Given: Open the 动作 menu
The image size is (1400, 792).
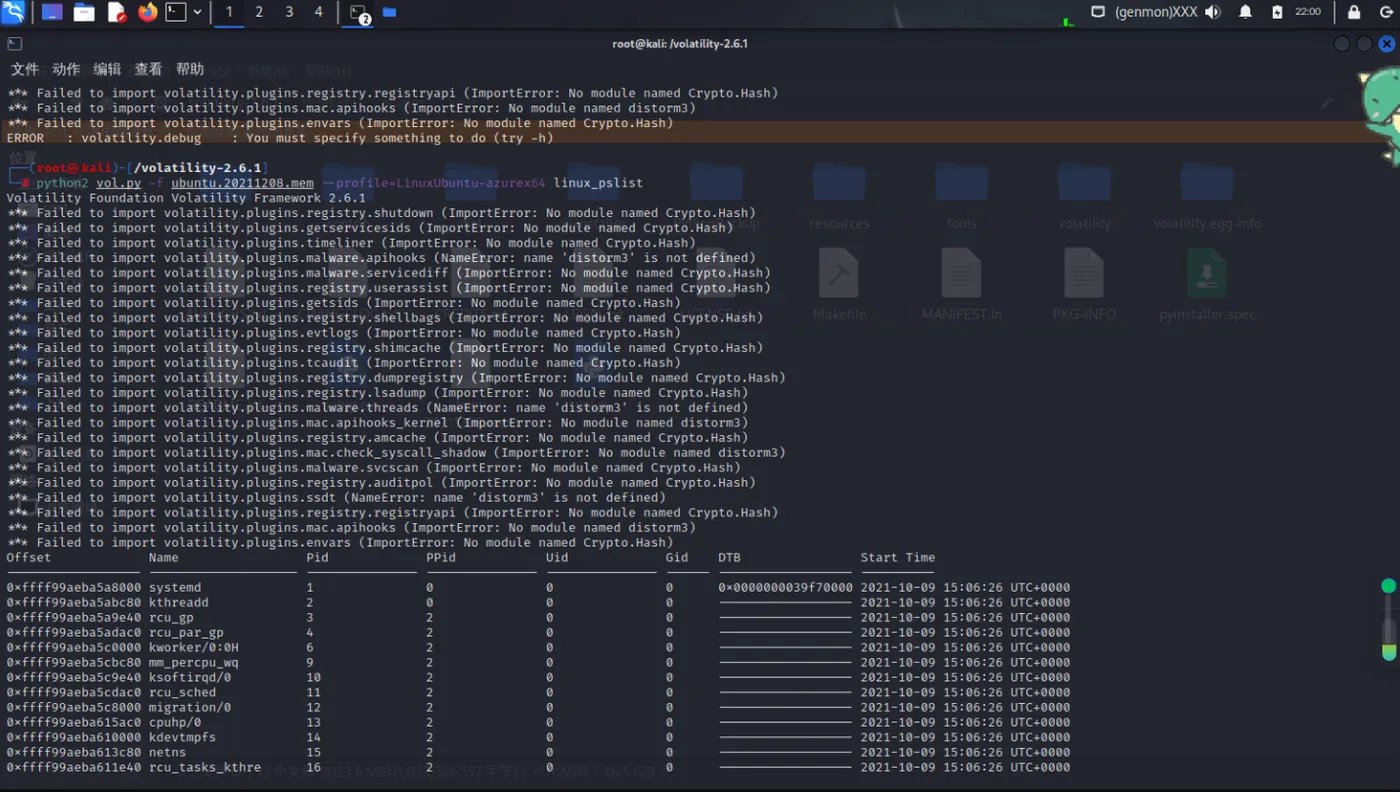Looking at the screenshot, I should (x=66, y=69).
